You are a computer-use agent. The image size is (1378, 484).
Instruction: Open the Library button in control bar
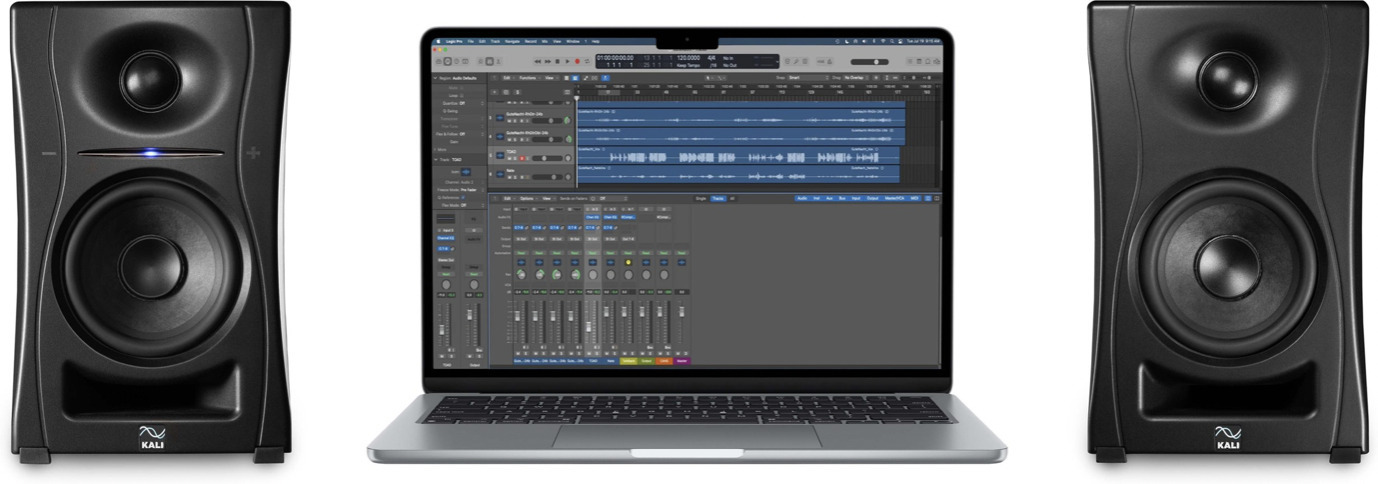pyautogui.click(x=438, y=61)
